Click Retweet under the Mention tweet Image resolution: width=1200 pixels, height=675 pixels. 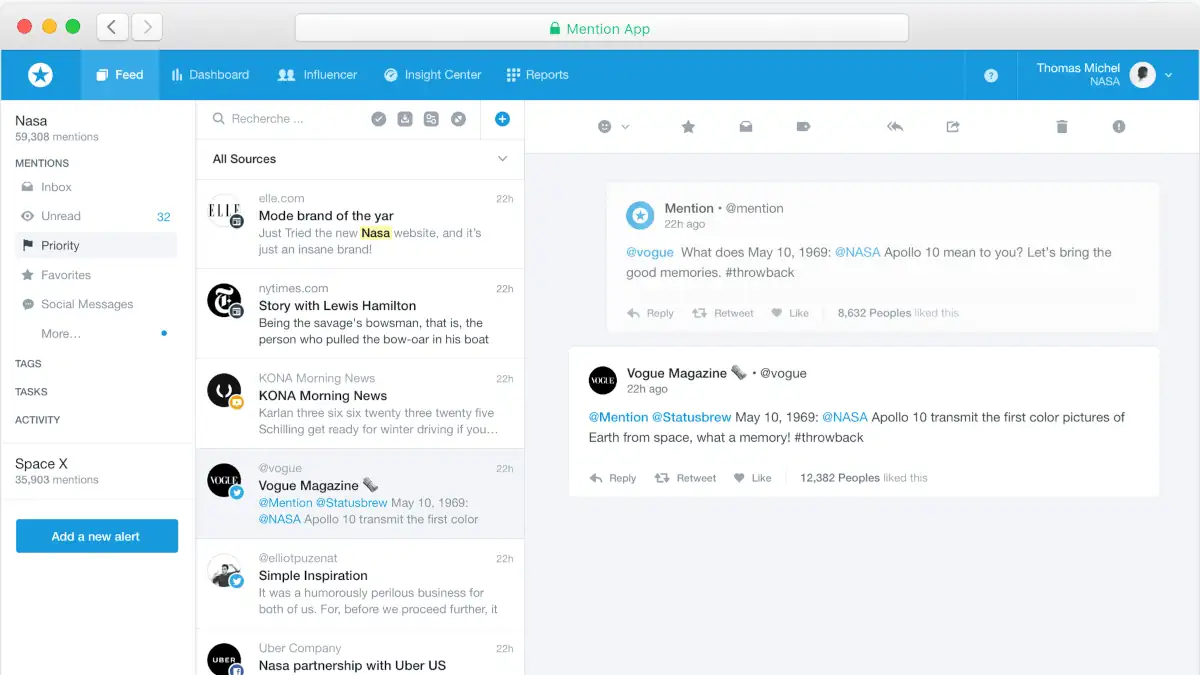click(x=723, y=313)
